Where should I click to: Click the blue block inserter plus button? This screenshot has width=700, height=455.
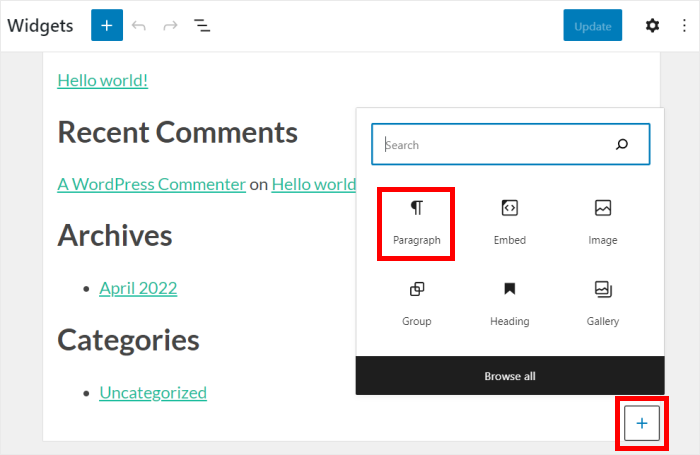click(x=107, y=26)
